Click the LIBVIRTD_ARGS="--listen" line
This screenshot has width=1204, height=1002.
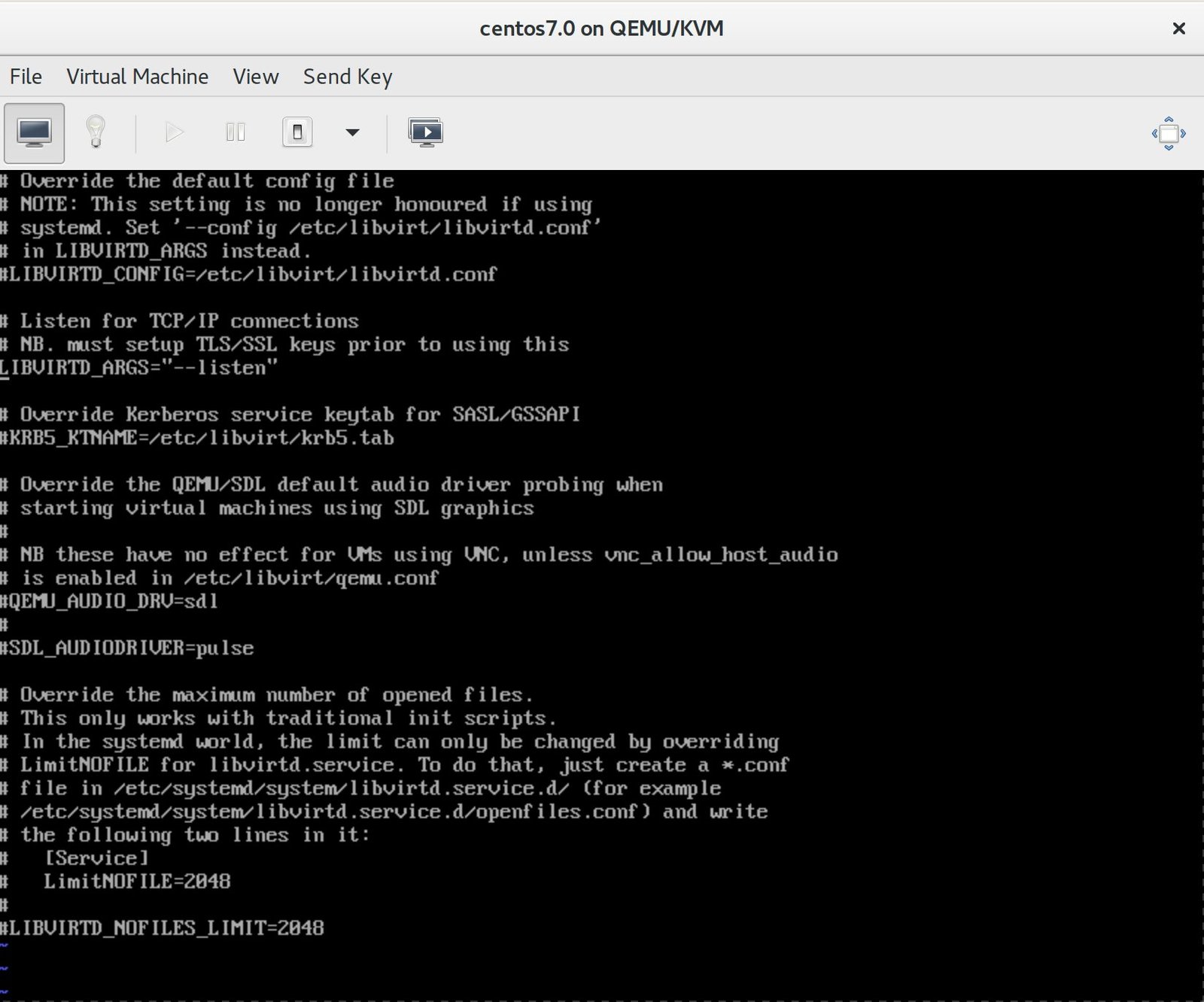(x=139, y=368)
